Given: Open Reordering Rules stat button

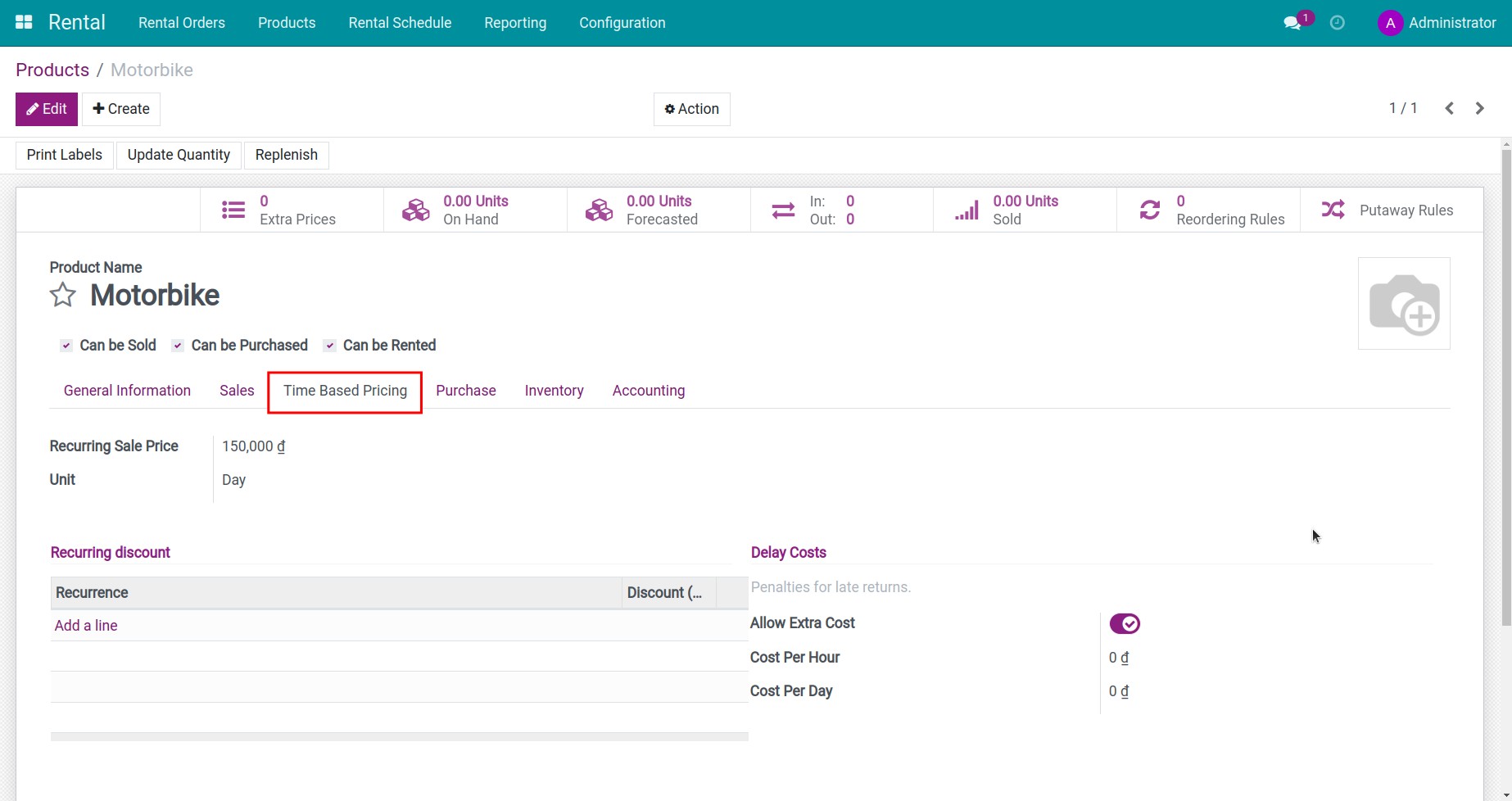Looking at the screenshot, I should pyautogui.click(x=1208, y=210).
